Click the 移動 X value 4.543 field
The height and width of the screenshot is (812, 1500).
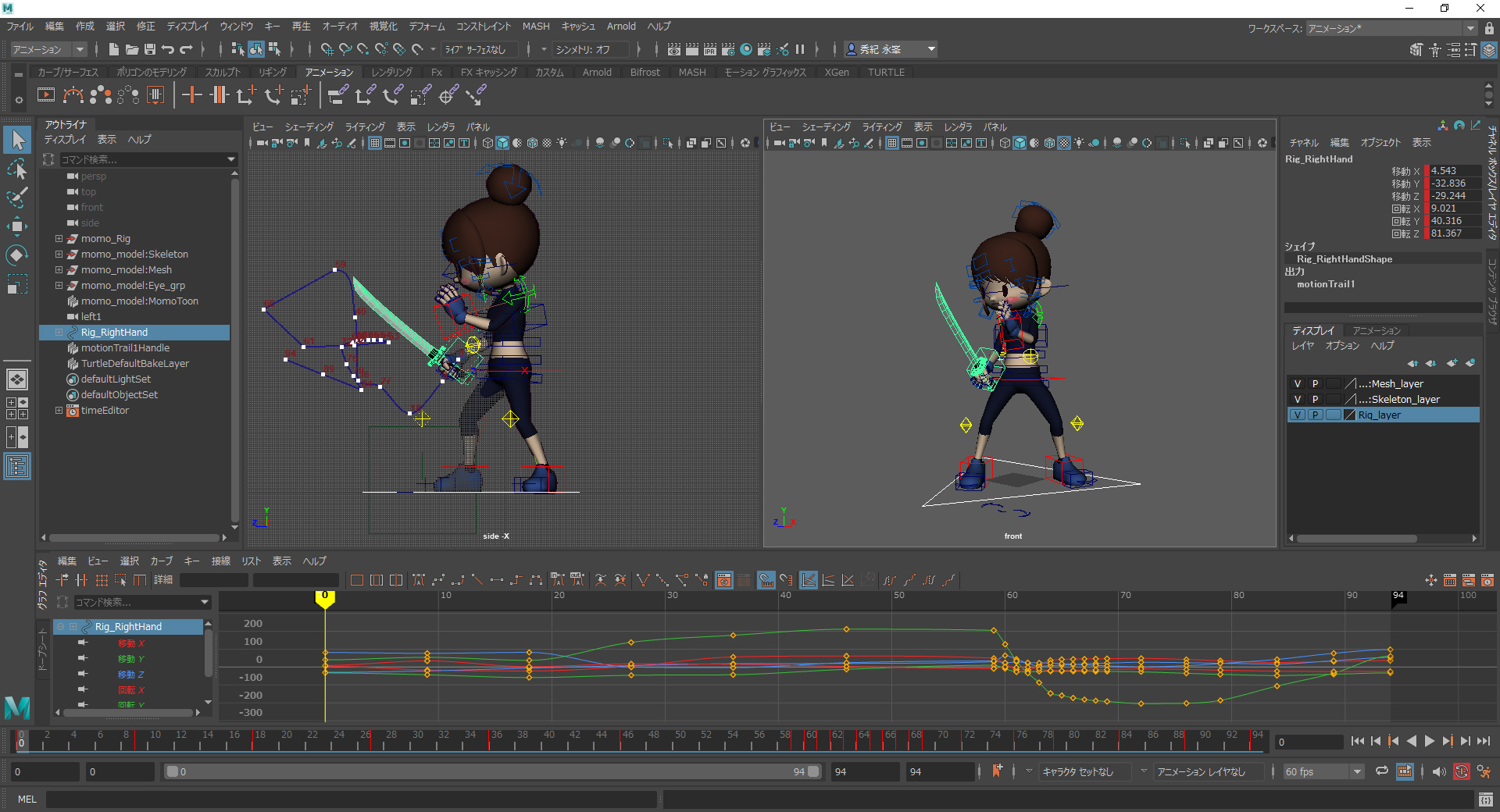point(1455,170)
